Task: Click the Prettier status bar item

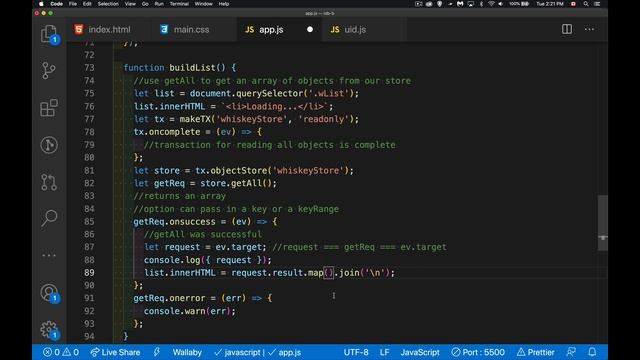Action: pyautogui.click(x=536, y=352)
